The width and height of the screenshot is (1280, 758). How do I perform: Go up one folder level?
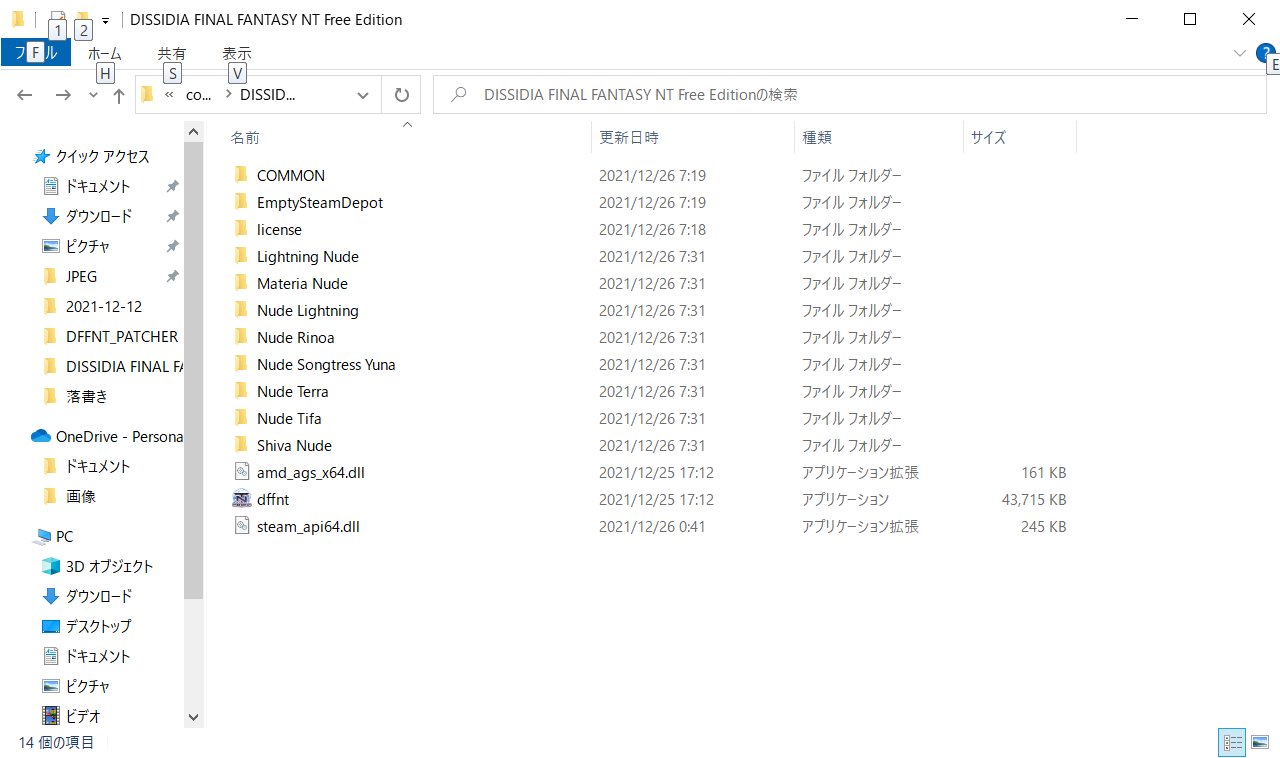[x=119, y=95]
